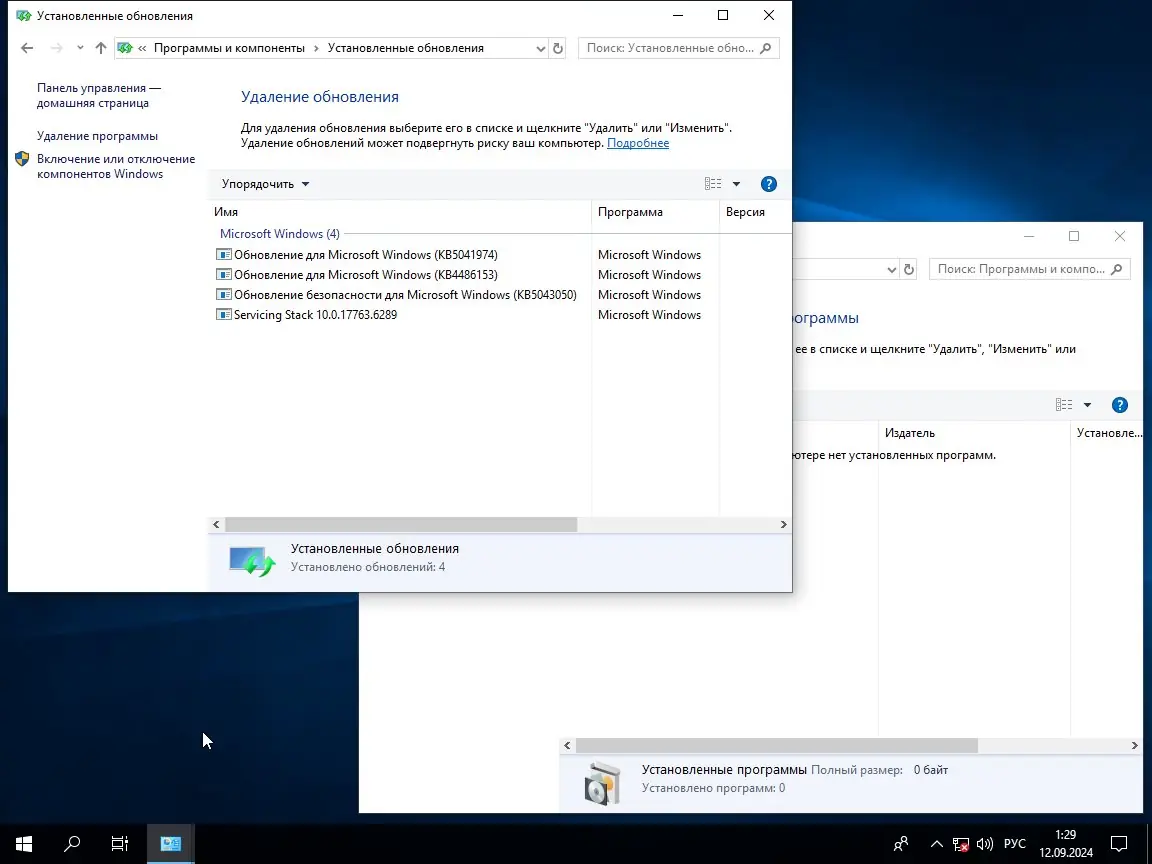Show hidden tray icons
The image size is (1152, 864).
(x=937, y=843)
